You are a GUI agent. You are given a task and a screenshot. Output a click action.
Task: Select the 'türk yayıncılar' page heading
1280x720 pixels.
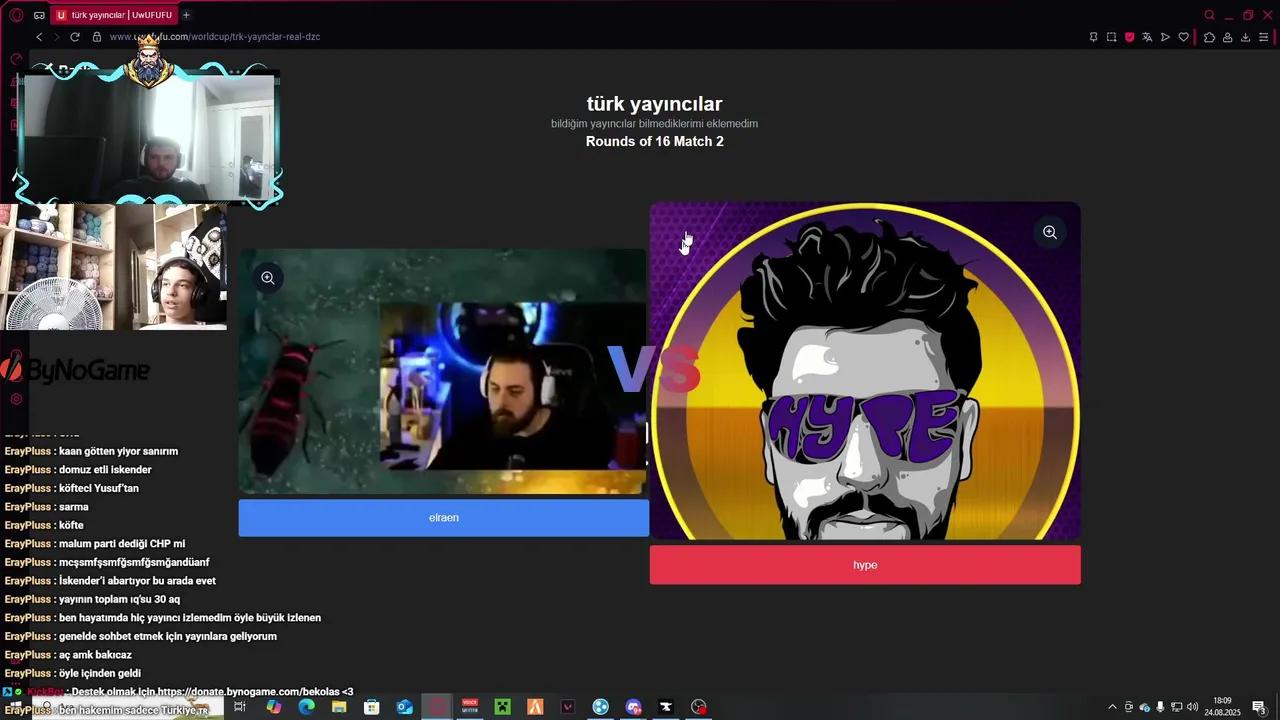(655, 104)
